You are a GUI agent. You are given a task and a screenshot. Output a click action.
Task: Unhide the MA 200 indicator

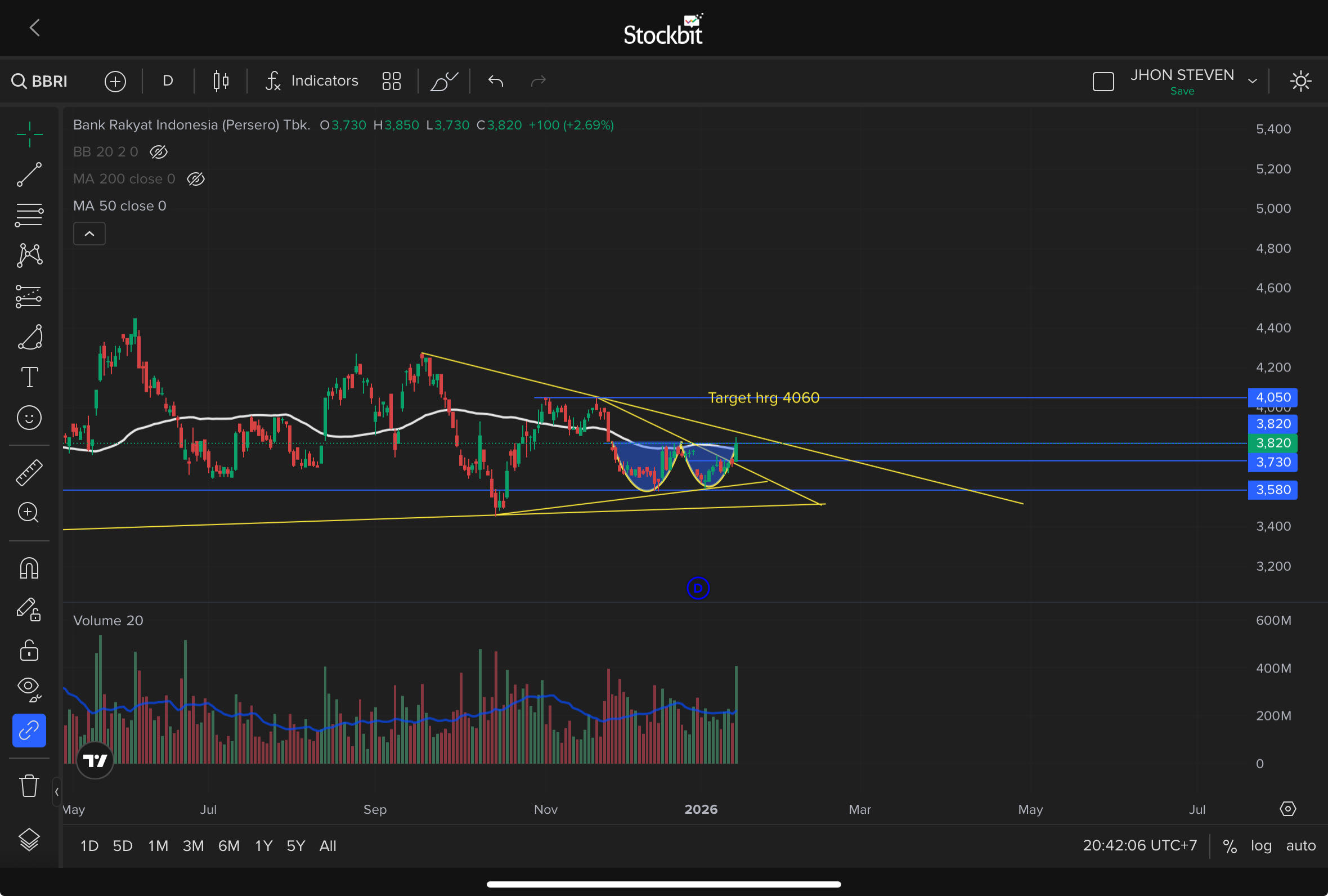point(195,180)
